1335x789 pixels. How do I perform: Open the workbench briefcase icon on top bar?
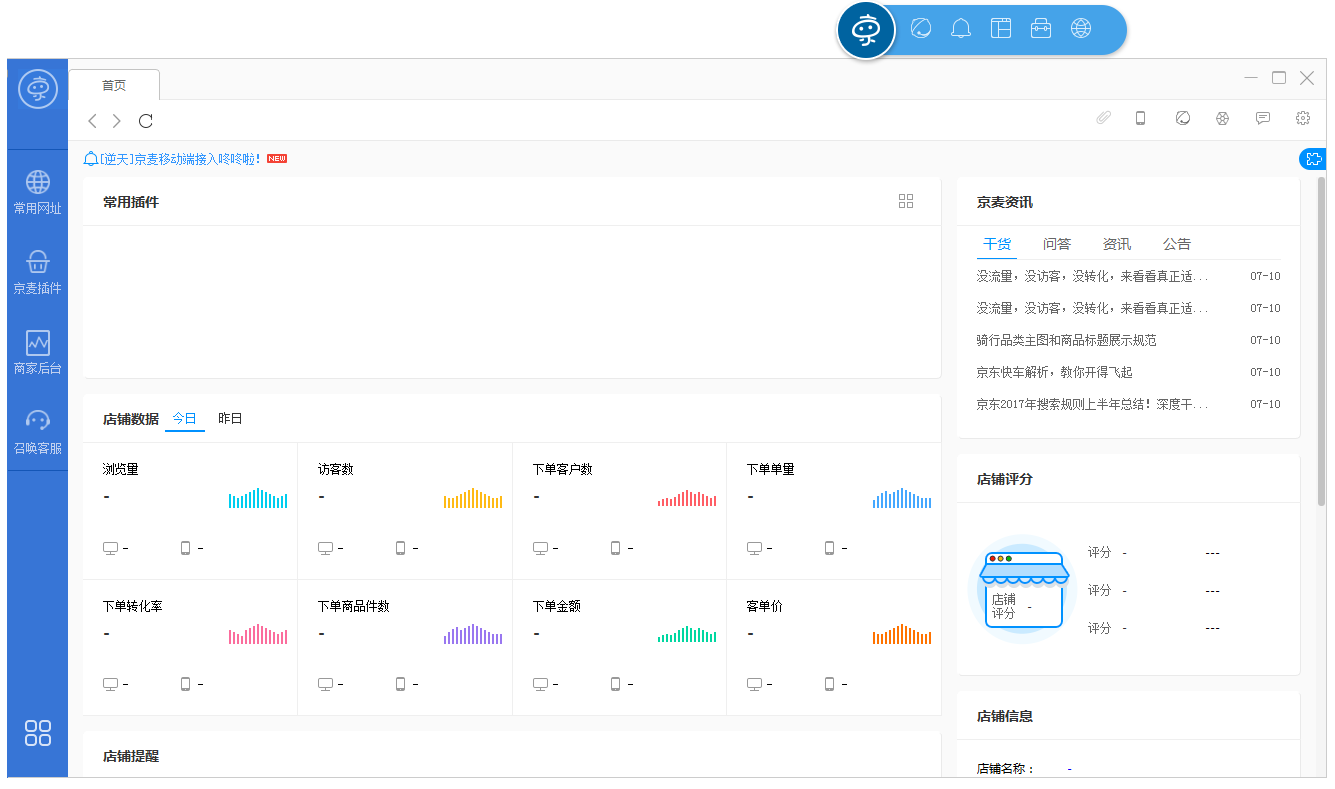pos(1041,28)
